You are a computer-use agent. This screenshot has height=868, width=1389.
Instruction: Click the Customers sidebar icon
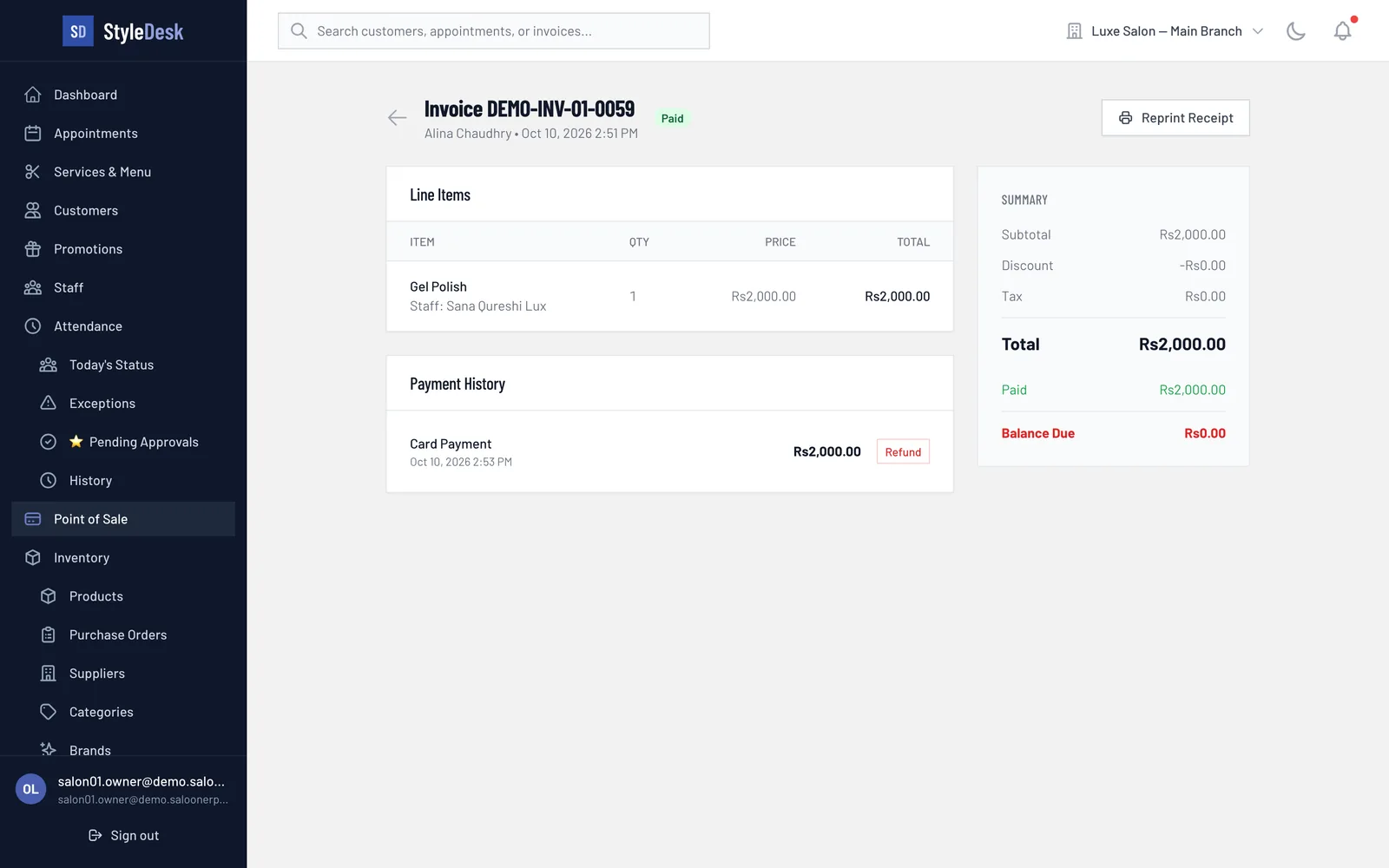[x=33, y=210]
